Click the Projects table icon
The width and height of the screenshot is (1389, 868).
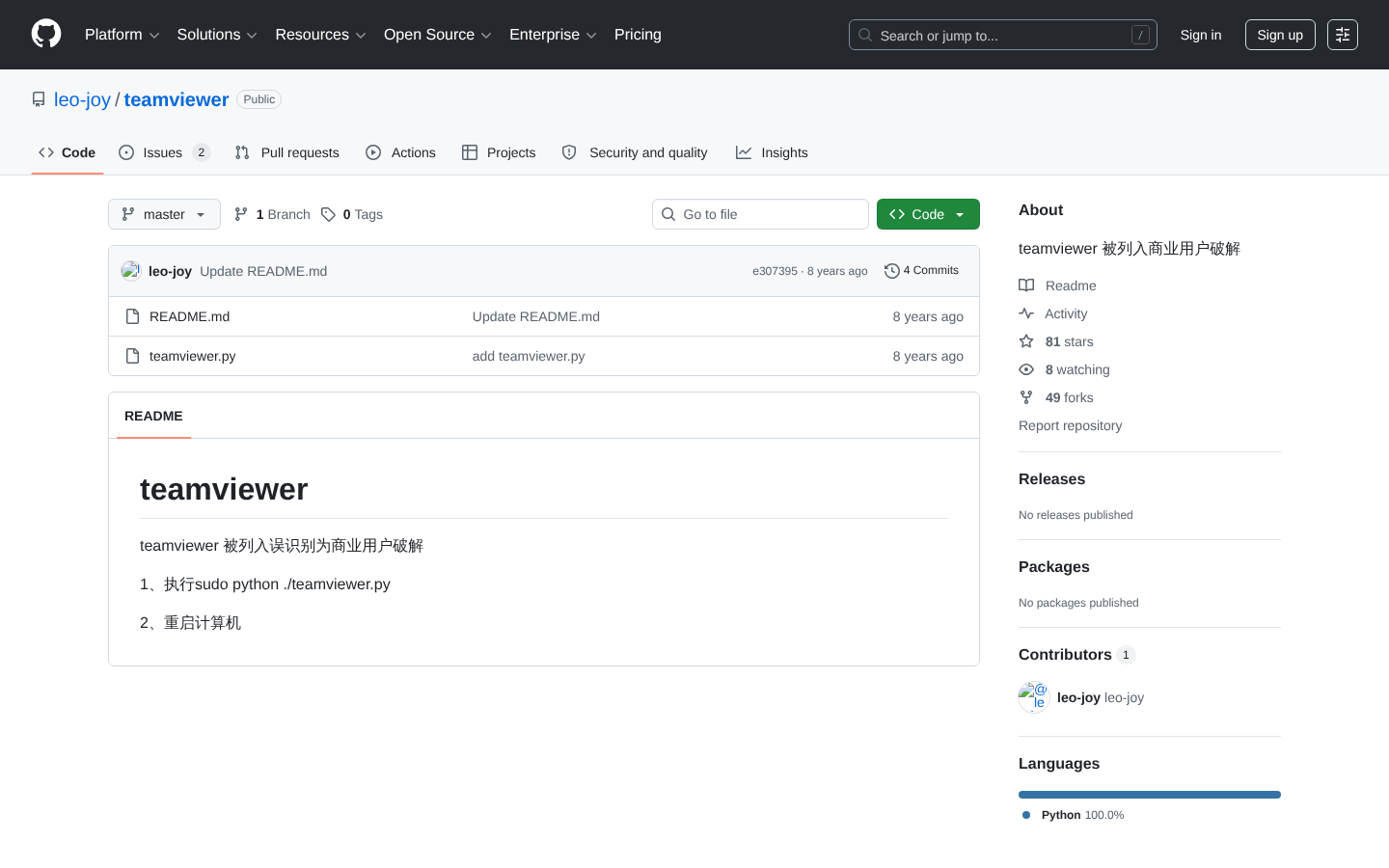coord(470,152)
